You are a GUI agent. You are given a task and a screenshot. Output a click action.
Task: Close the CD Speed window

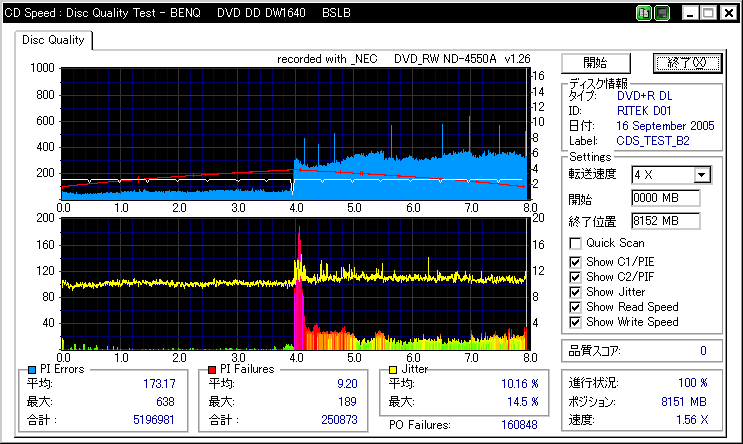coord(728,13)
